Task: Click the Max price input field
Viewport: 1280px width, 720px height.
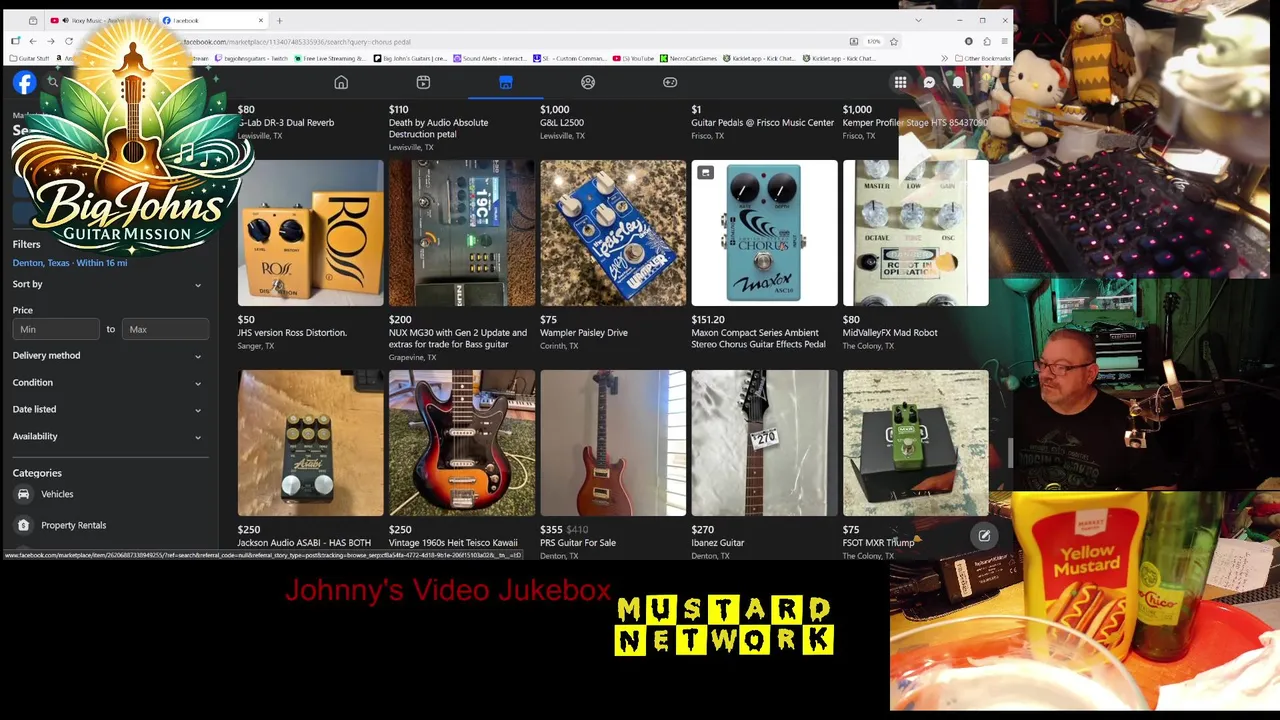Action: [x=165, y=329]
